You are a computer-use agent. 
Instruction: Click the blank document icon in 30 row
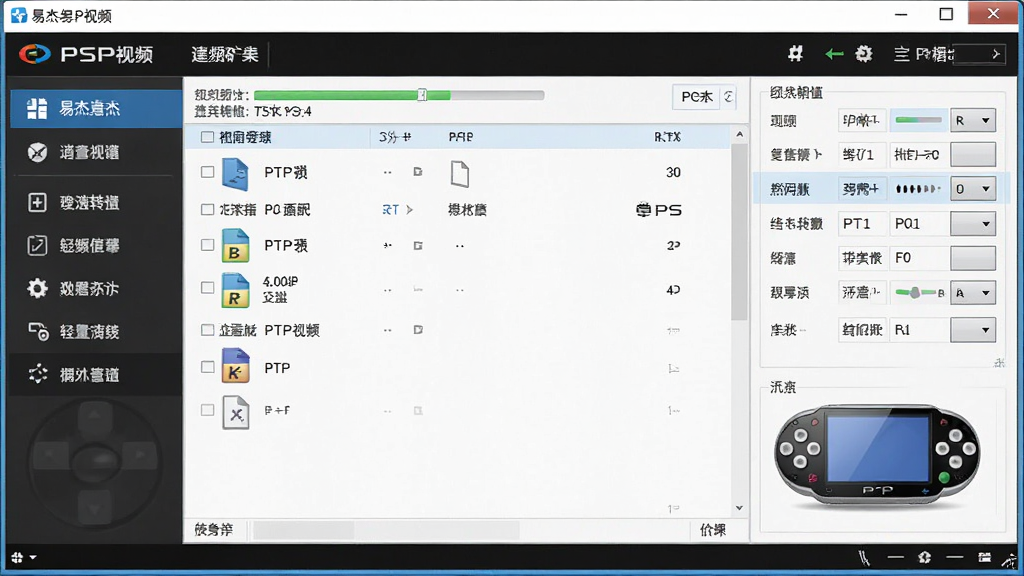(460, 174)
